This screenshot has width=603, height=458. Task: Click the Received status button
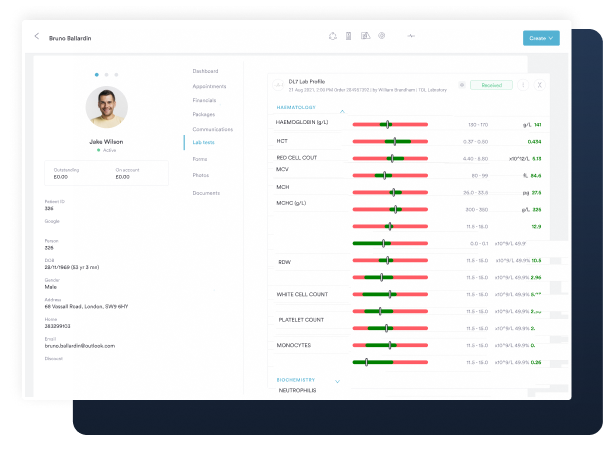491,85
